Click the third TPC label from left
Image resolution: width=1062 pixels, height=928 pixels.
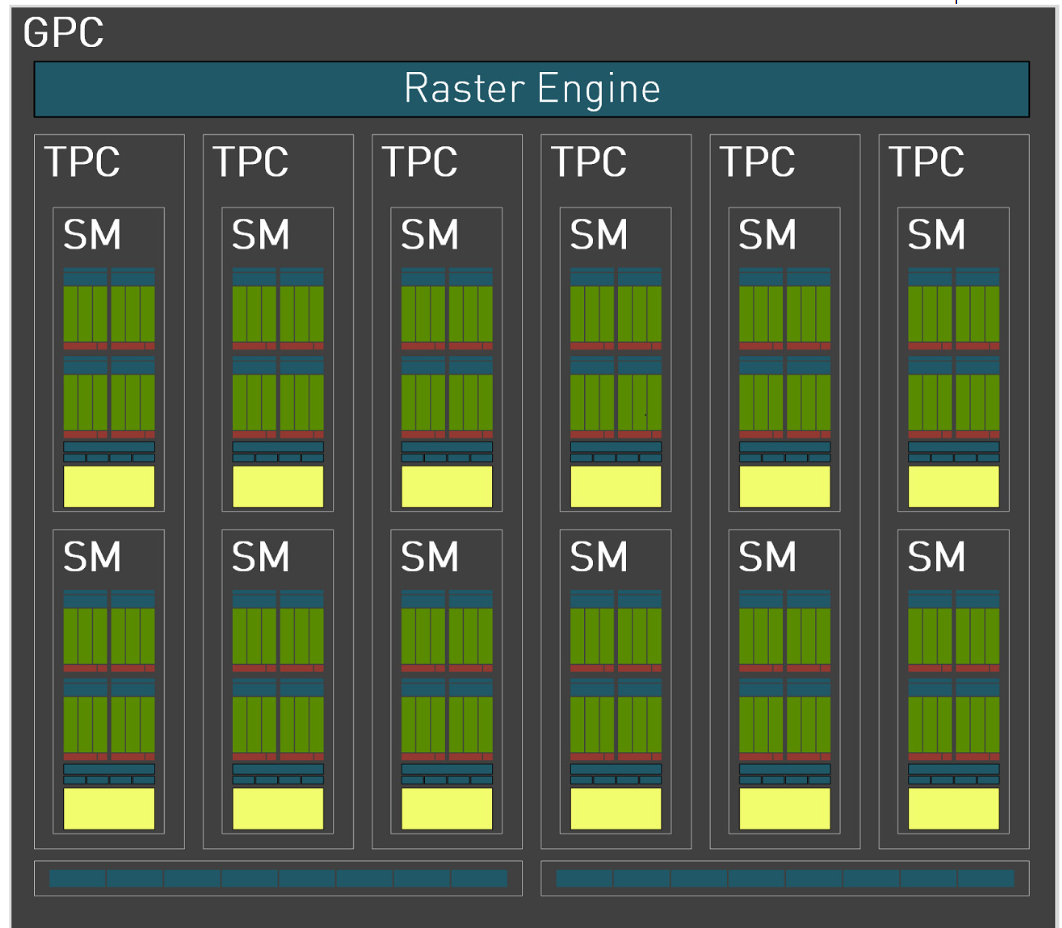click(x=420, y=161)
